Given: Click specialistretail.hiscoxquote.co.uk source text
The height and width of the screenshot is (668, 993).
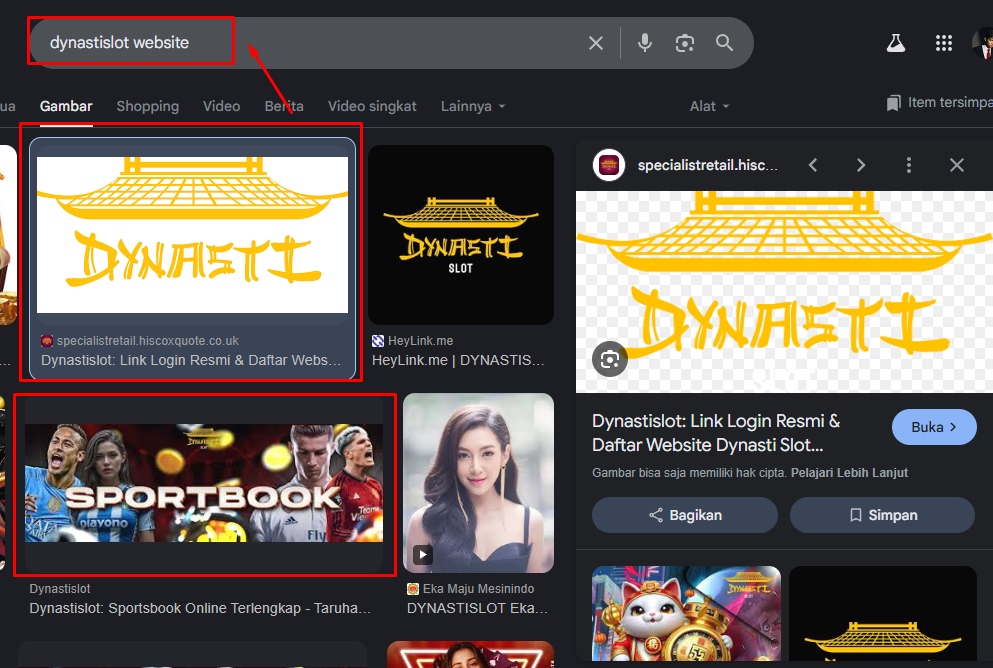Looking at the screenshot, I should [x=148, y=341].
